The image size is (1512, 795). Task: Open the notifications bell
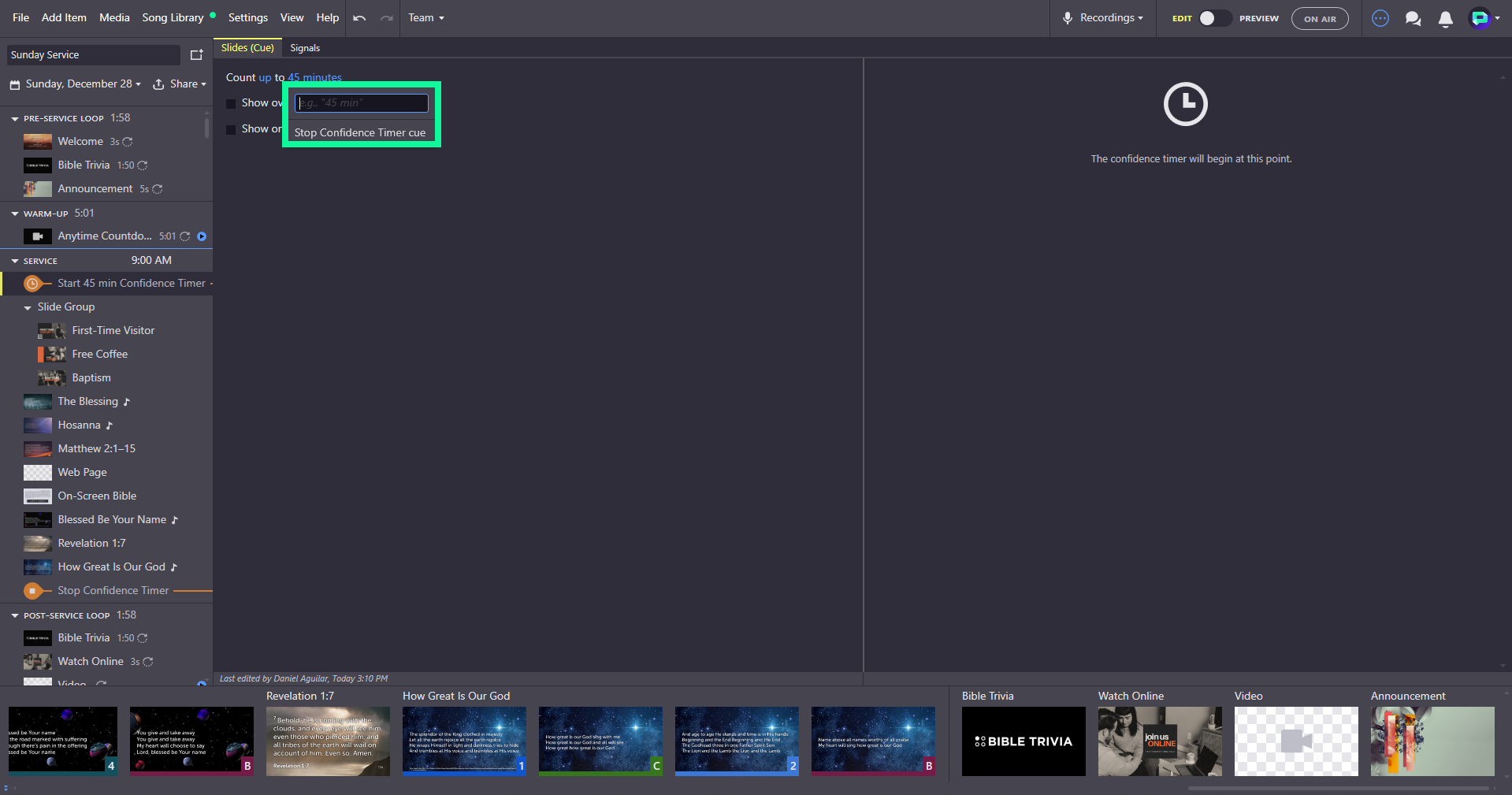pos(1445,19)
